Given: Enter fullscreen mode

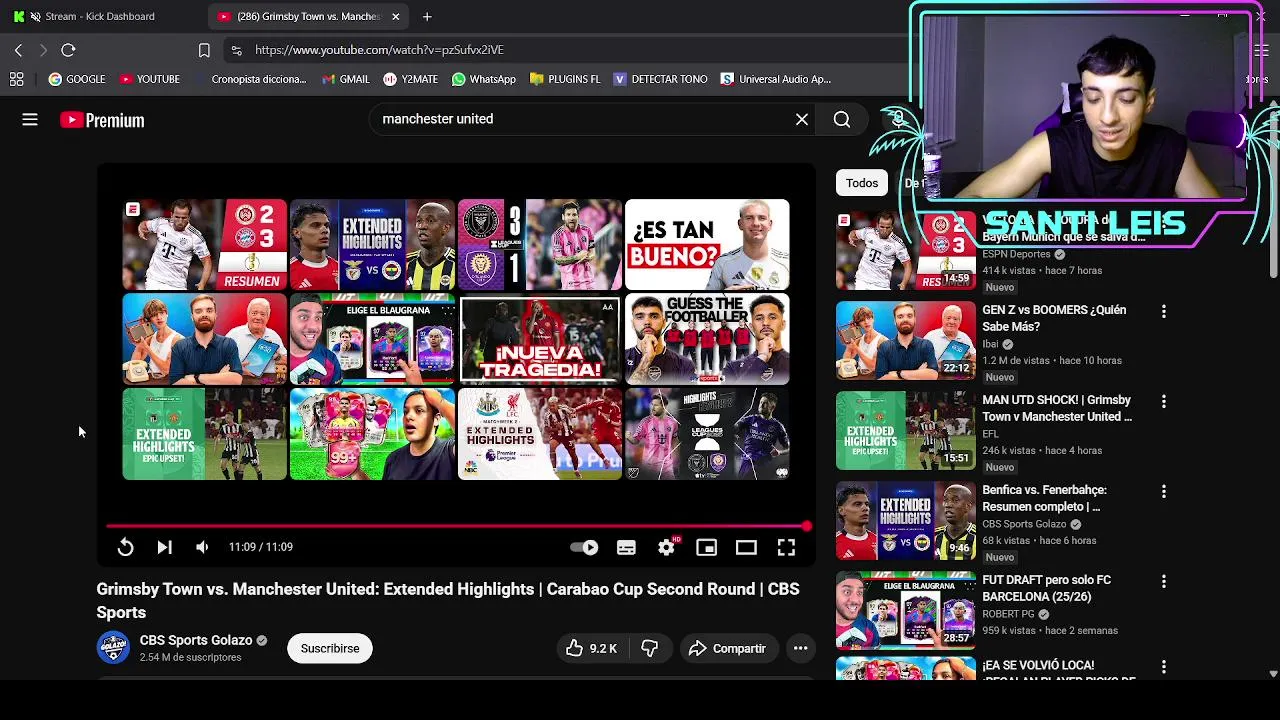Looking at the screenshot, I should [786, 547].
